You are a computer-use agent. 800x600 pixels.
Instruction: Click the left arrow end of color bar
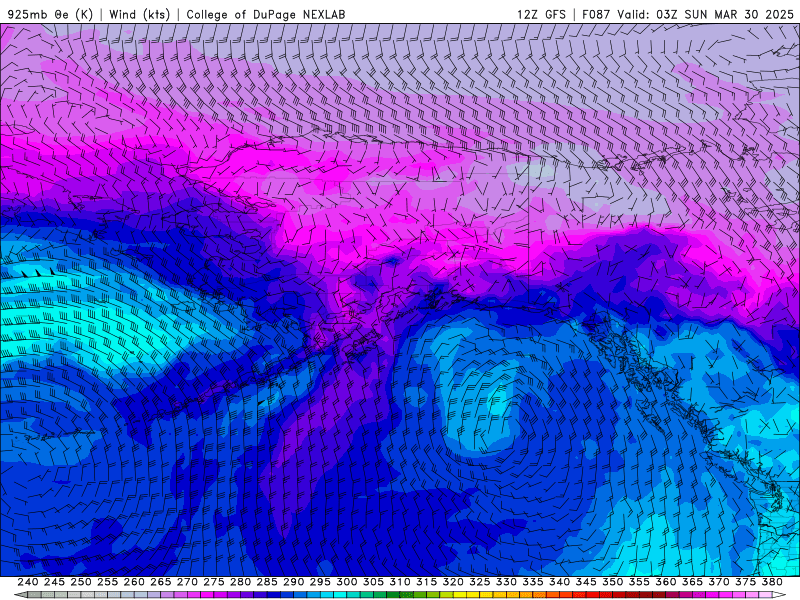click(21, 595)
